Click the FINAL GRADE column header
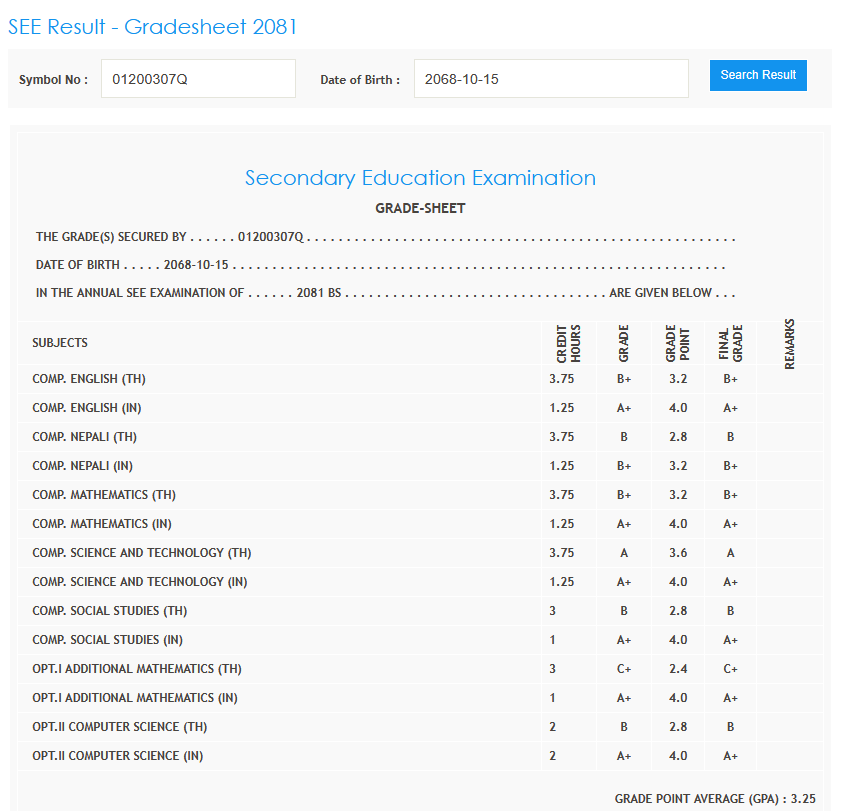The height and width of the screenshot is (811, 859). pos(731,343)
